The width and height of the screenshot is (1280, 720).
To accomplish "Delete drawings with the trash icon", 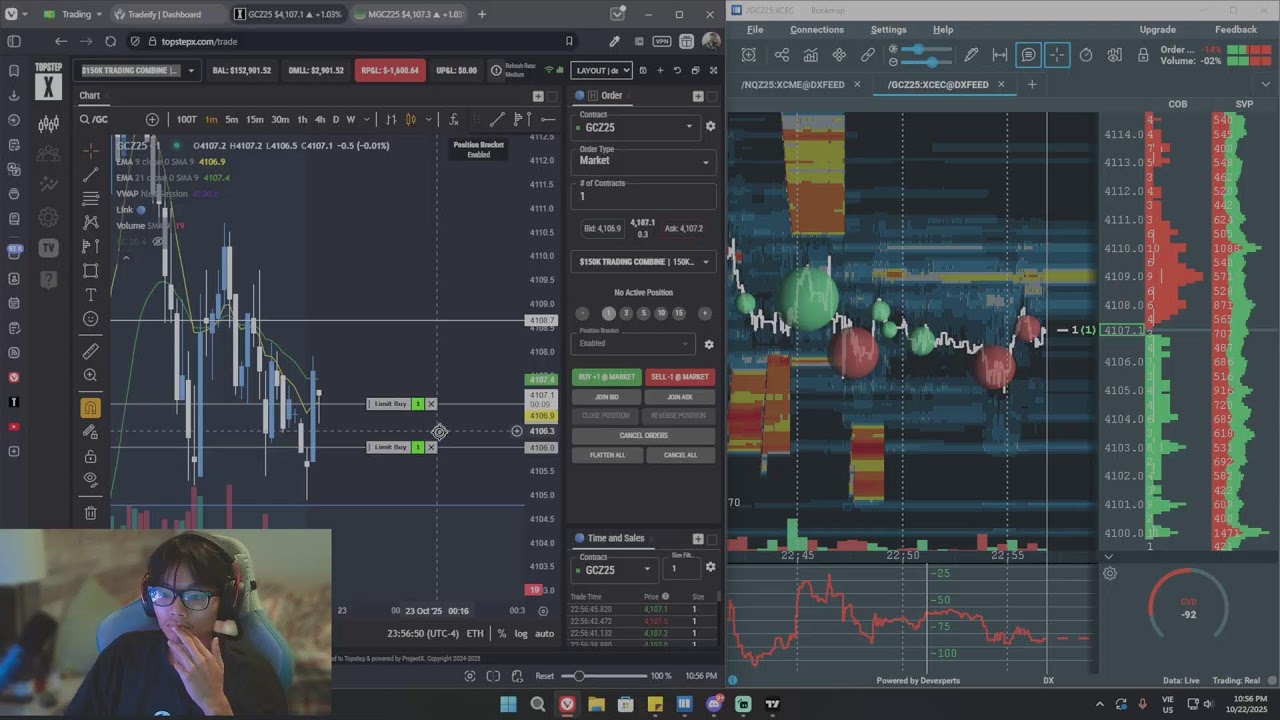I will coord(91,513).
